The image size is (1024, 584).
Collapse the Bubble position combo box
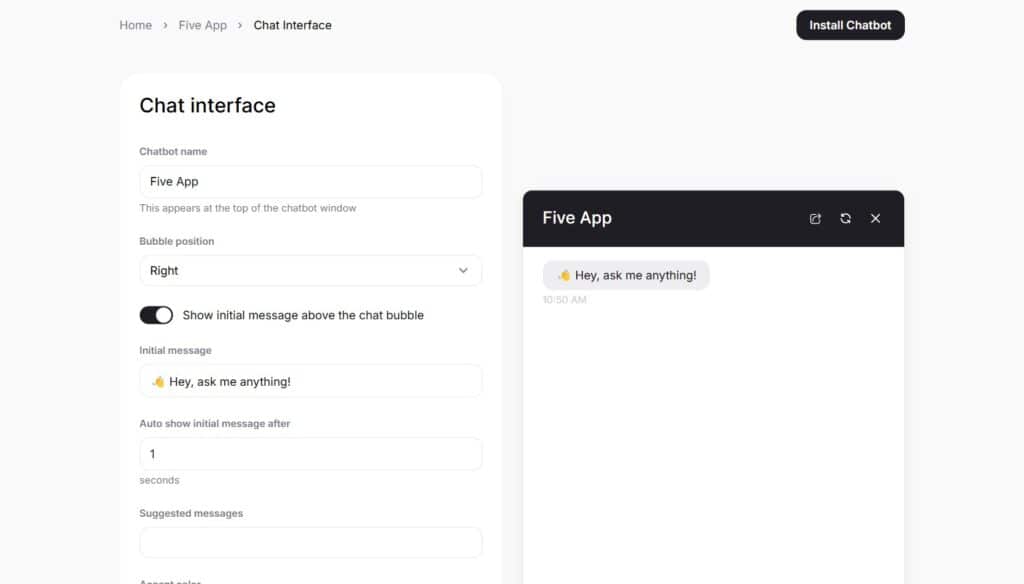310,270
